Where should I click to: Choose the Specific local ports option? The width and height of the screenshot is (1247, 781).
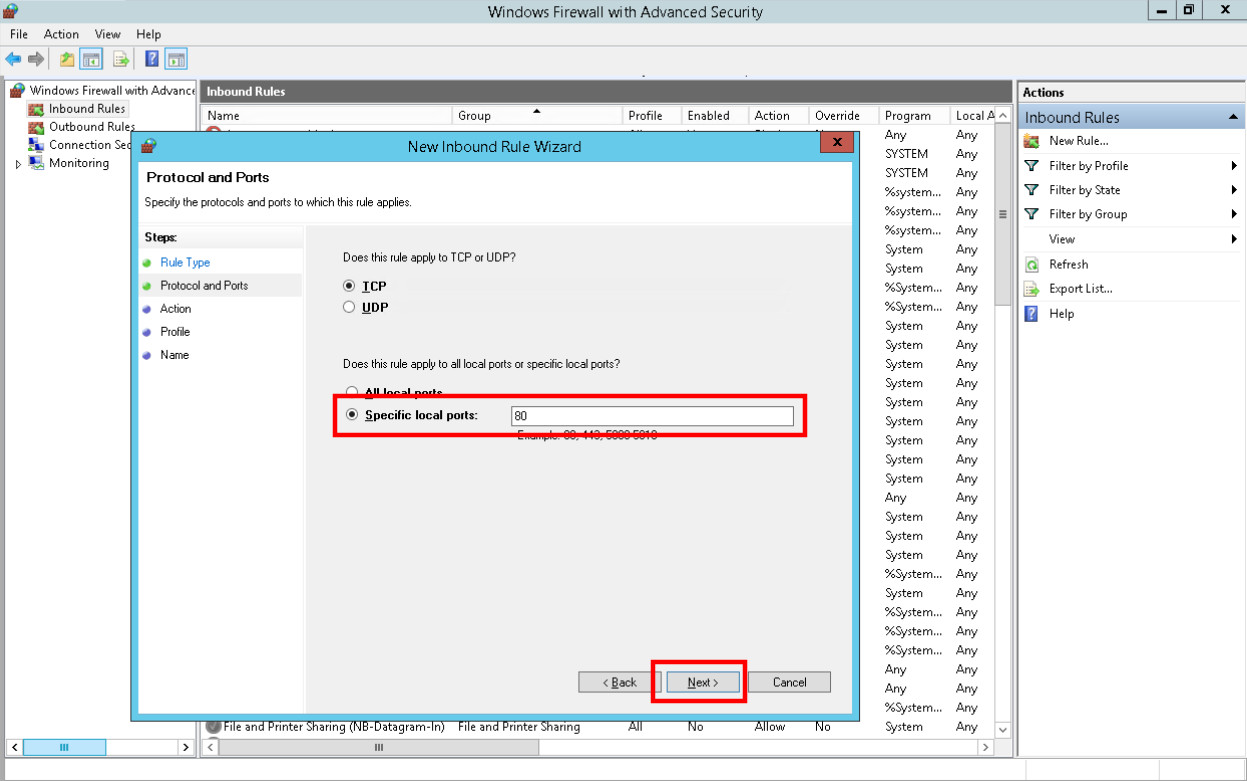[351, 415]
